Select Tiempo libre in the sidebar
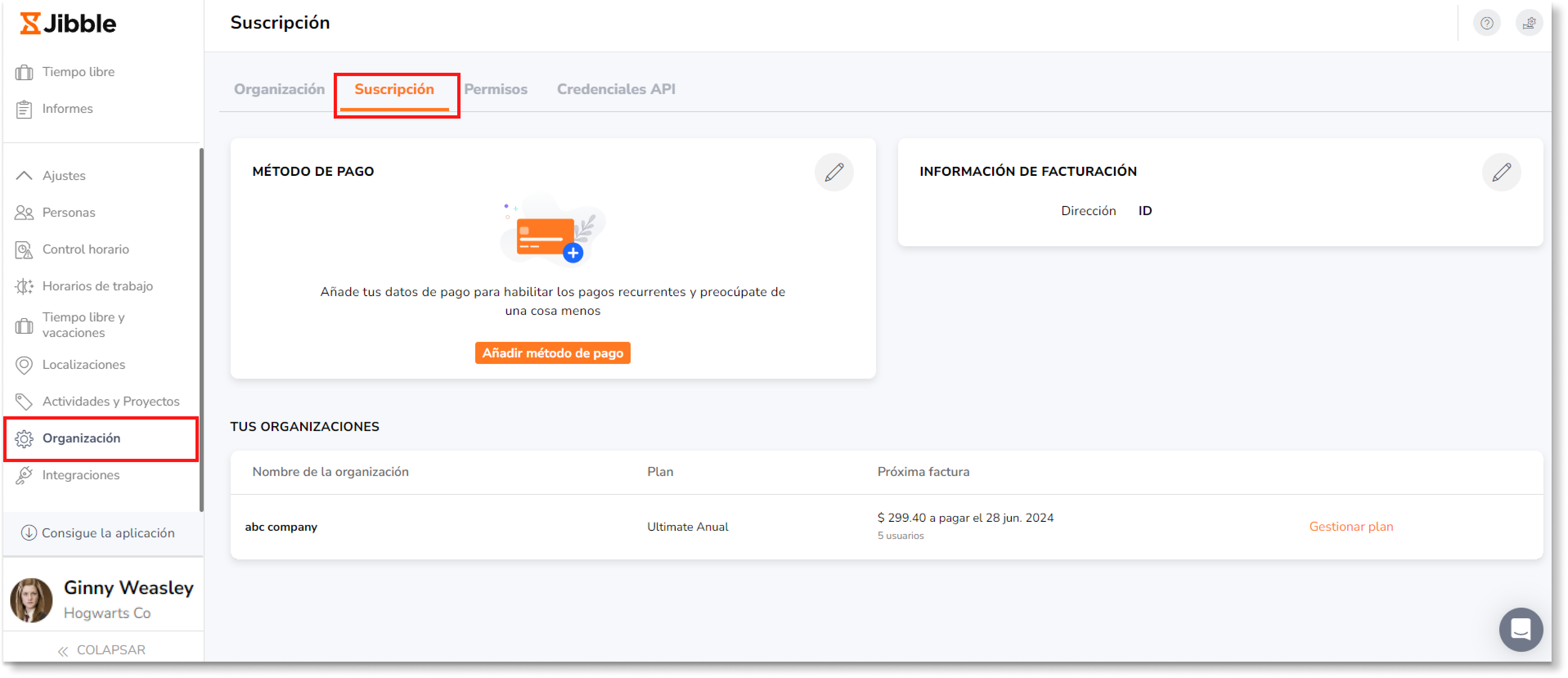This screenshot has height=678, width=1568. point(78,71)
